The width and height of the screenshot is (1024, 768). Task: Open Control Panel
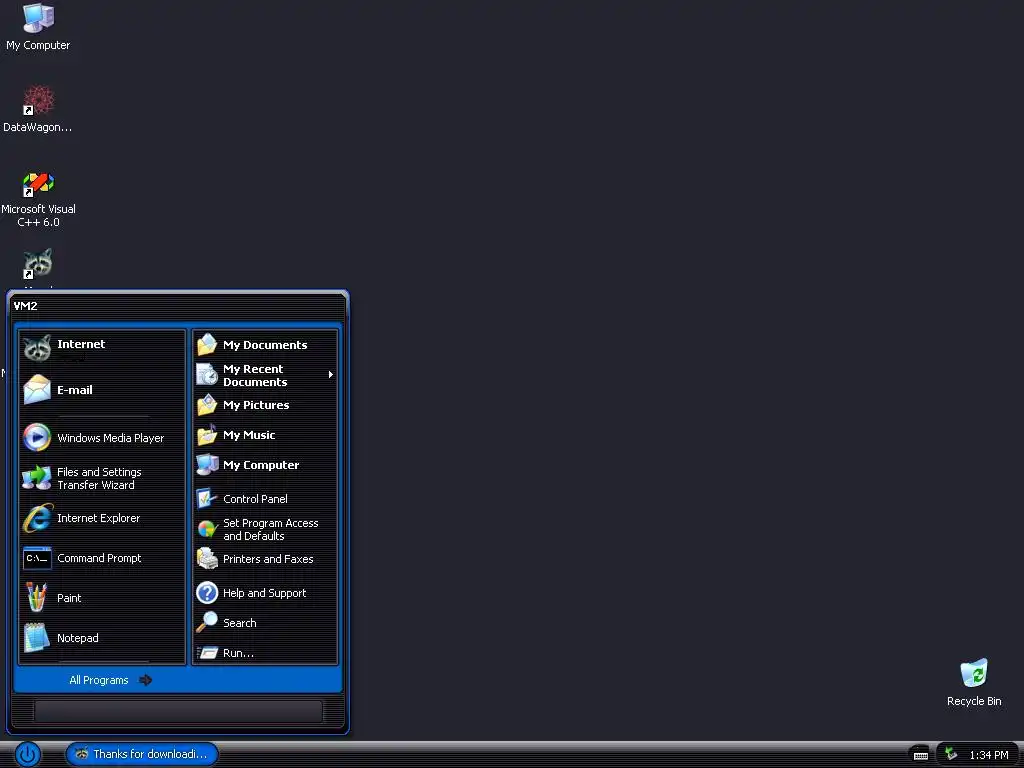[265, 499]
